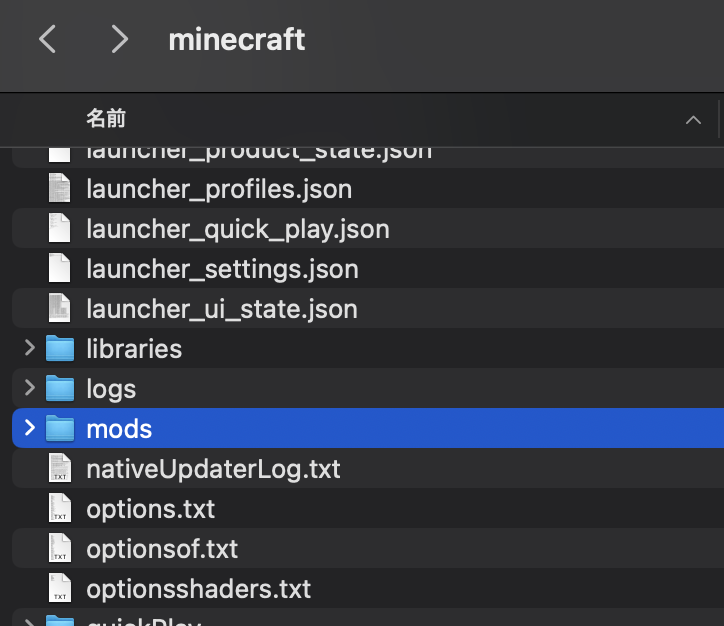Select the launcher_ui_state.json name text
Viewport: 724px width, 626px height.
click(x=222, y=309)
